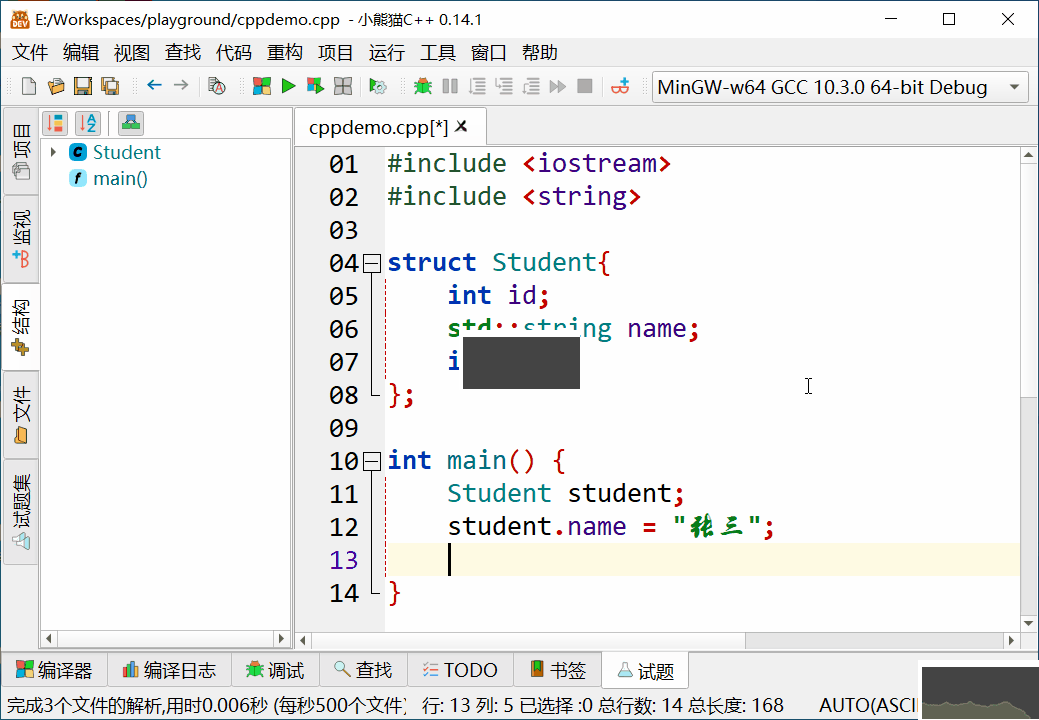The width and height of the screenshot is (1039, 720).
Task: Create a new file with the toolbar icon
Action: click(27, 87)
